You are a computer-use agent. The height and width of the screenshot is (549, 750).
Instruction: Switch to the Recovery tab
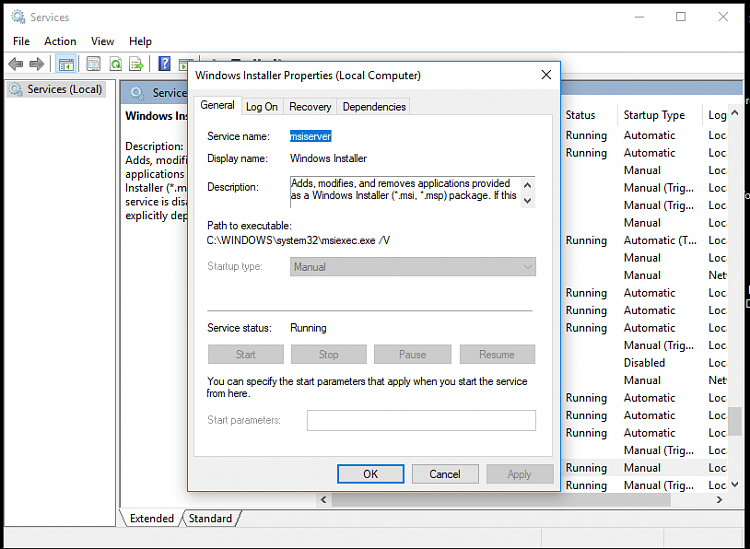310,107
